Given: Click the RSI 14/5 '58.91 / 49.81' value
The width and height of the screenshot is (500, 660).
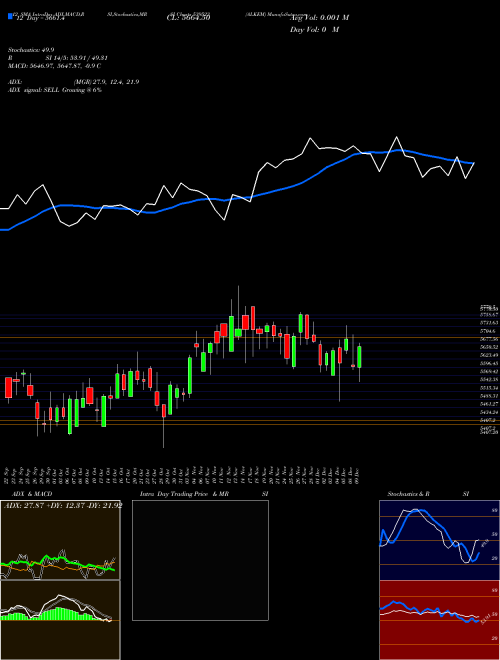Looking at the screenshot, I should click(x=87, y=59).
